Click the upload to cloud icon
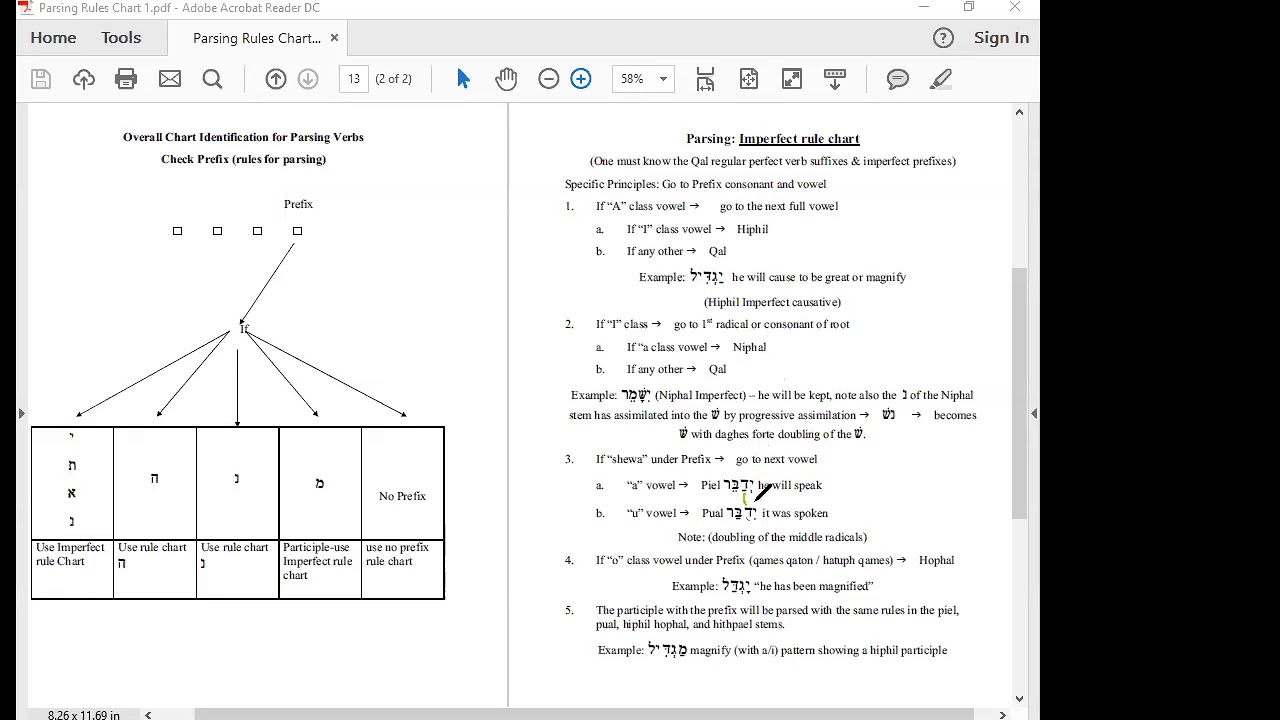Image resolution: width=1280 pixels, height=720 pixels. coord(84,79)
